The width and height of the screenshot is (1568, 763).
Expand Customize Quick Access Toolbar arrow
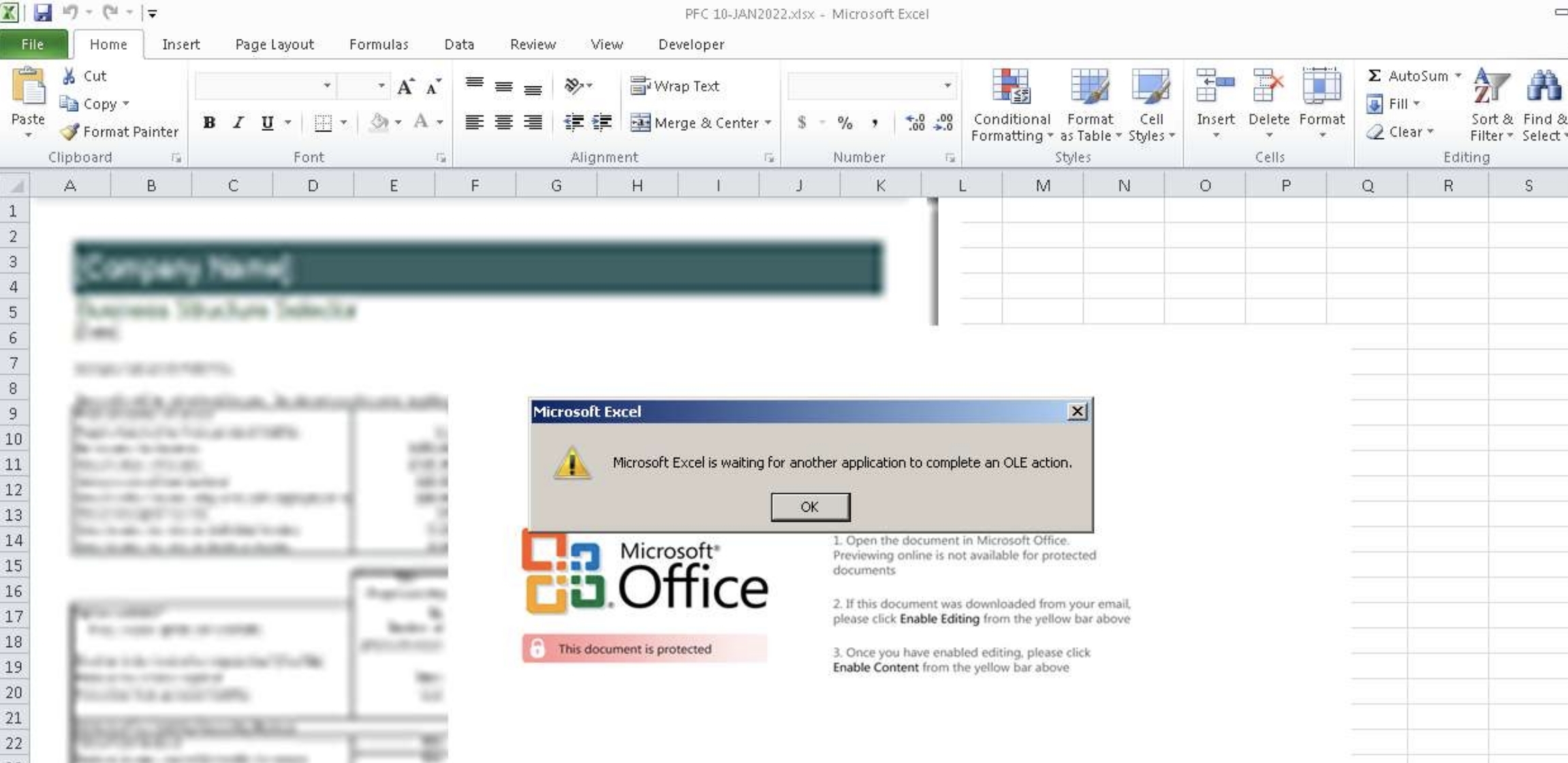tap(153, 13)
